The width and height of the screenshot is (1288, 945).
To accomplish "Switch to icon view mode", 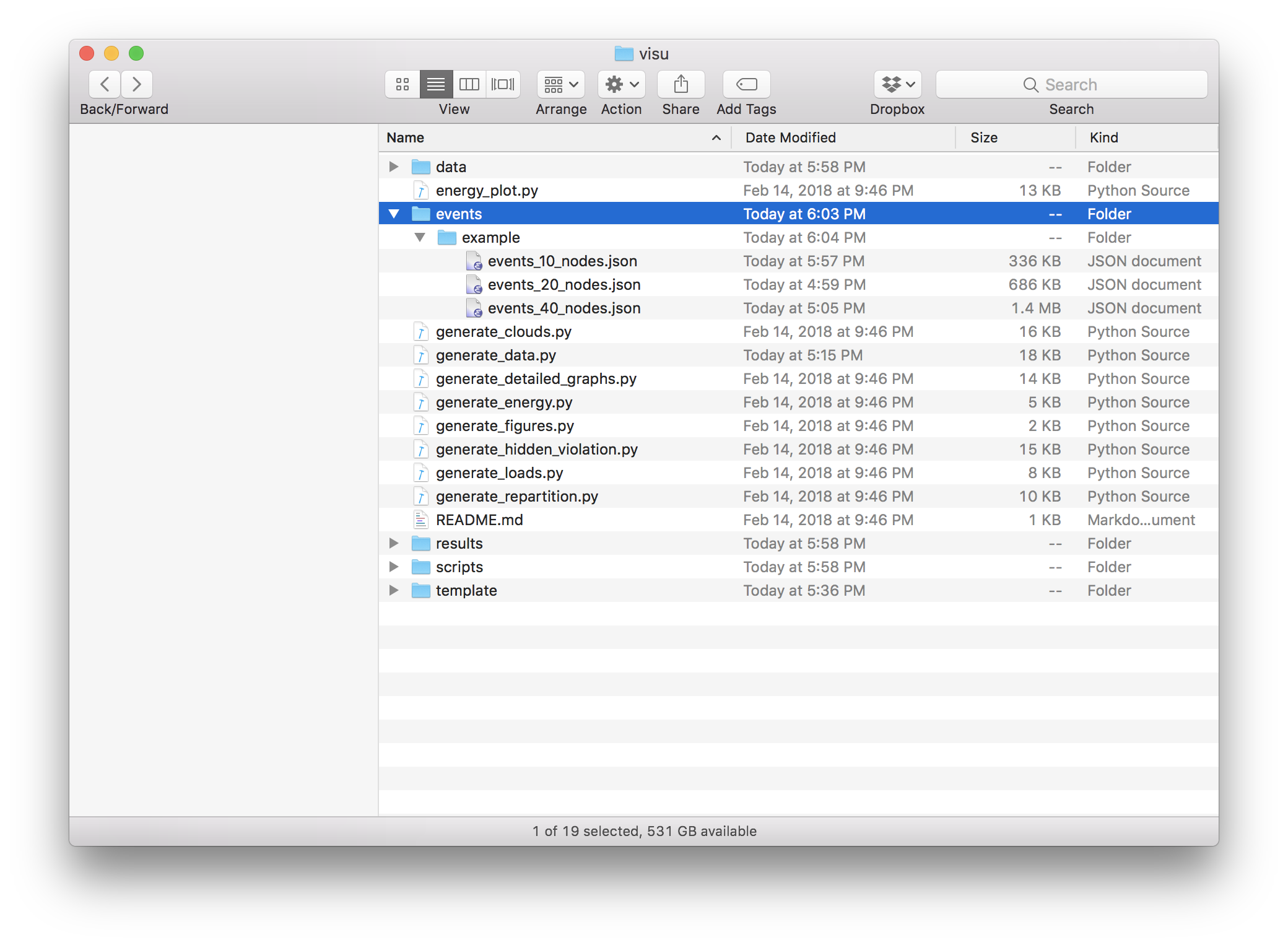I will (402, 84).
